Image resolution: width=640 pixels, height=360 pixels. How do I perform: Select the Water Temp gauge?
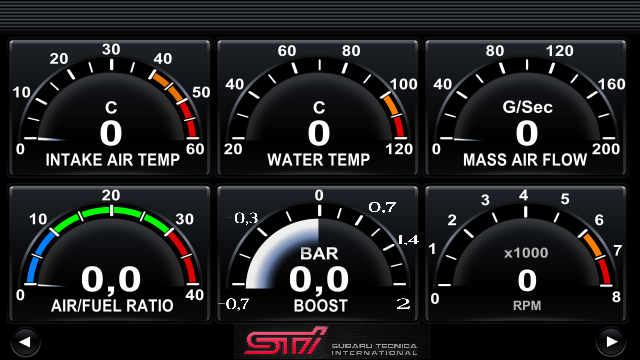318,108
